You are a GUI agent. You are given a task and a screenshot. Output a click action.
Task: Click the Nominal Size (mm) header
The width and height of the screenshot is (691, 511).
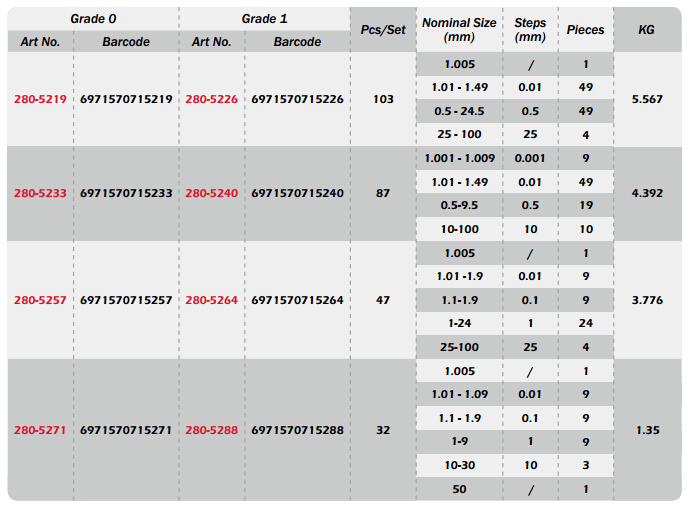(459, 30)
